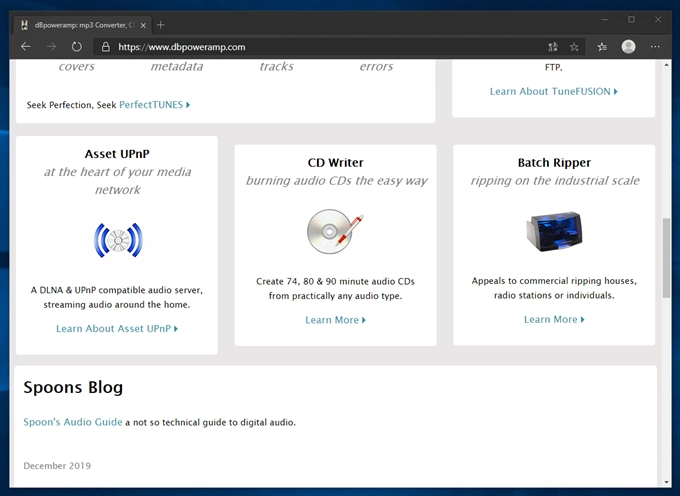Click the 'tracks' italic label

point(277,66)
